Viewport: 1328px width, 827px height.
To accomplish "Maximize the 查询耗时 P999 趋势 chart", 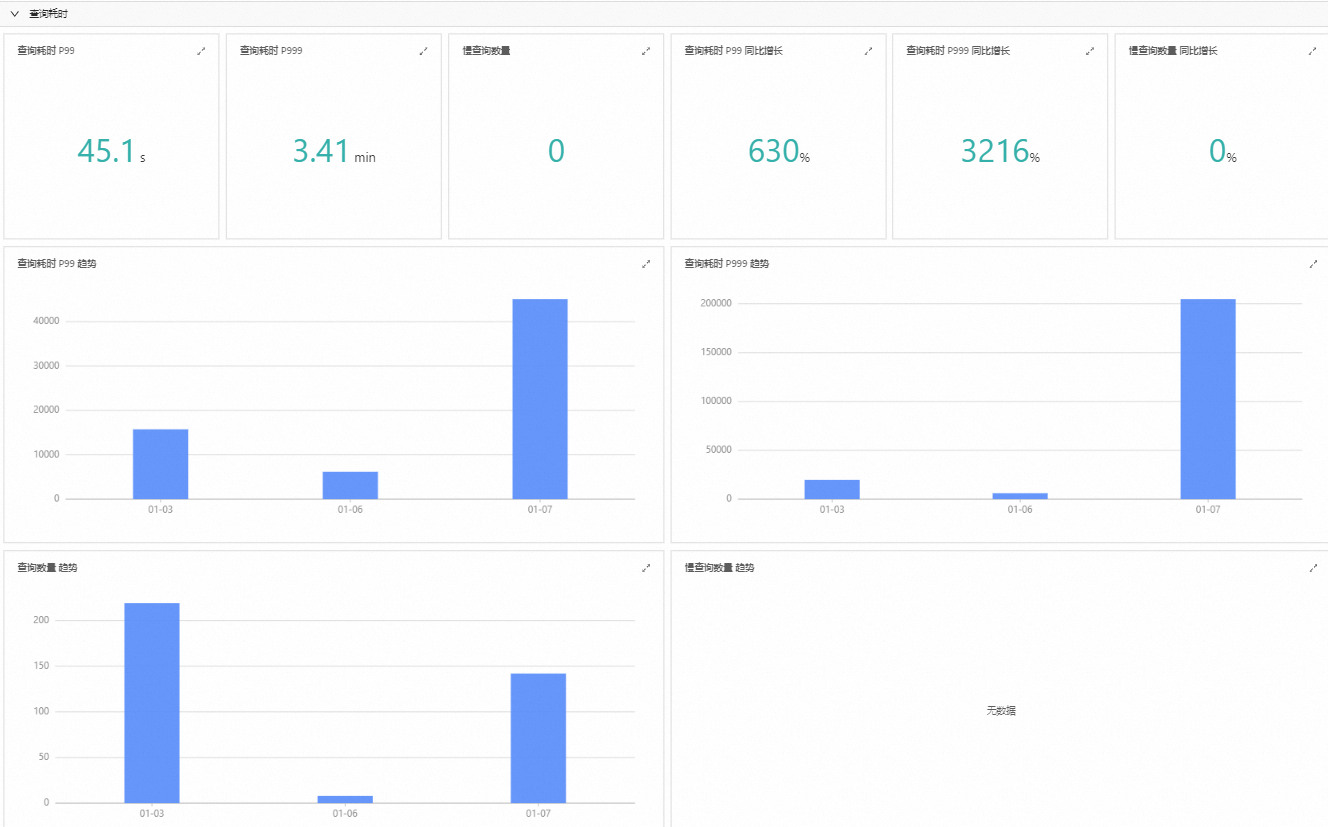I will 1313,264.
